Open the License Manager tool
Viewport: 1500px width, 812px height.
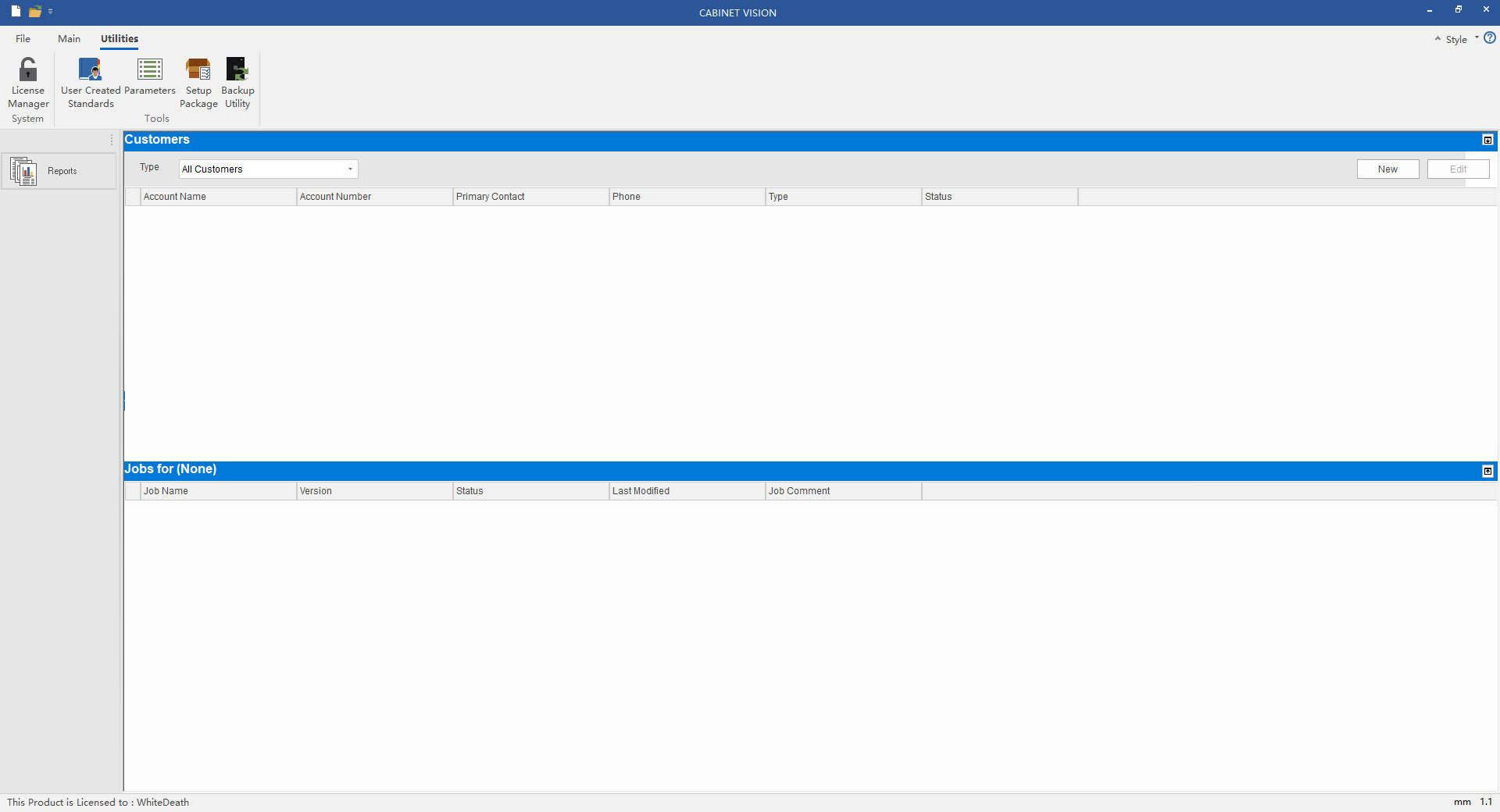click(x=28, y=83)
